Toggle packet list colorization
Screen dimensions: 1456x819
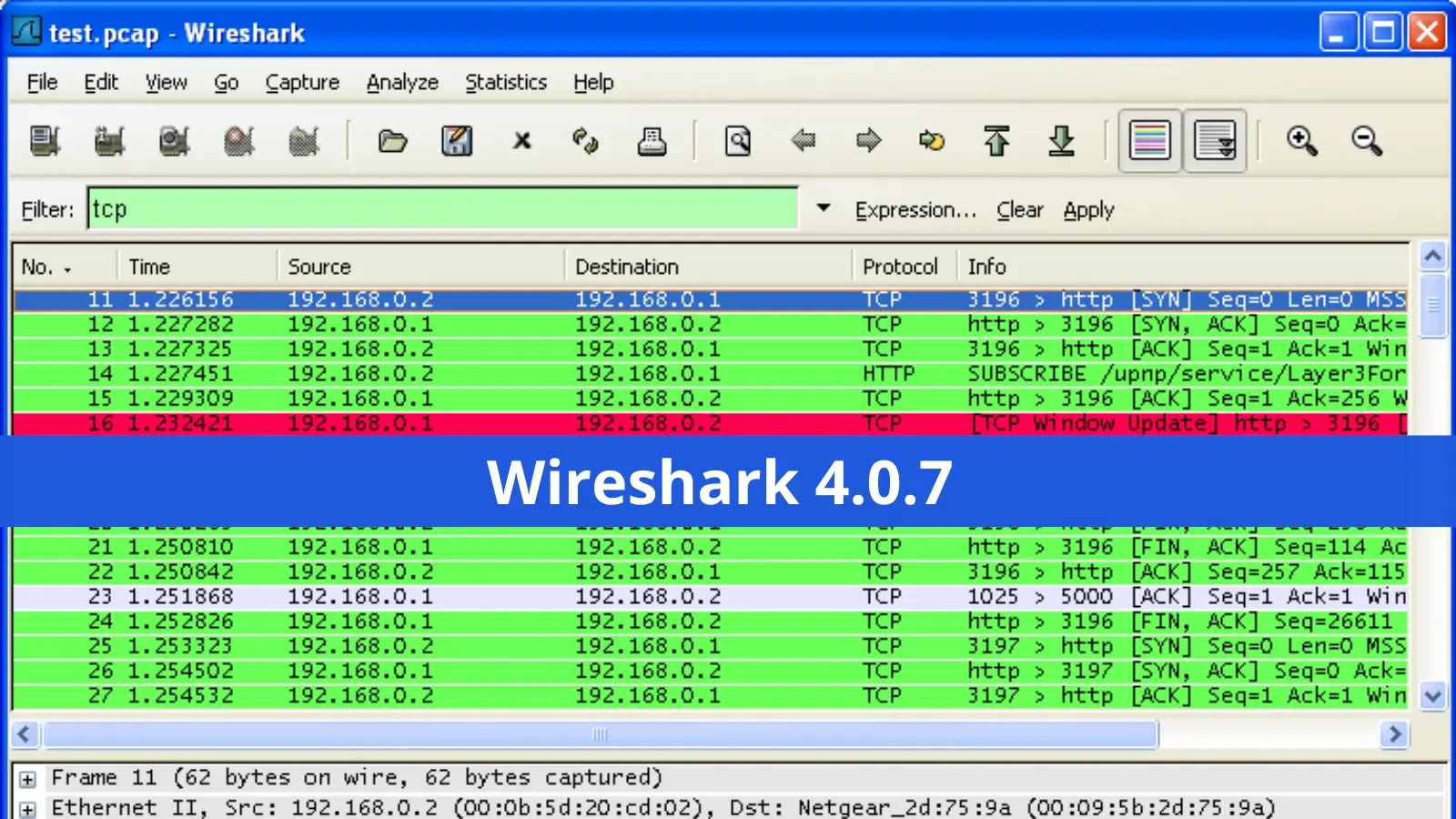(1149, 141)
